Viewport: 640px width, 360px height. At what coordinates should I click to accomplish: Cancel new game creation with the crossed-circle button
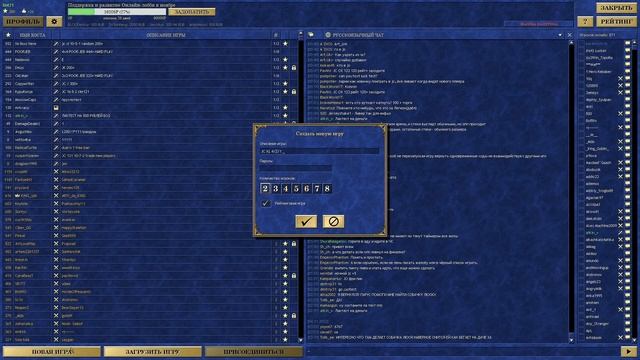coord(333,221)
